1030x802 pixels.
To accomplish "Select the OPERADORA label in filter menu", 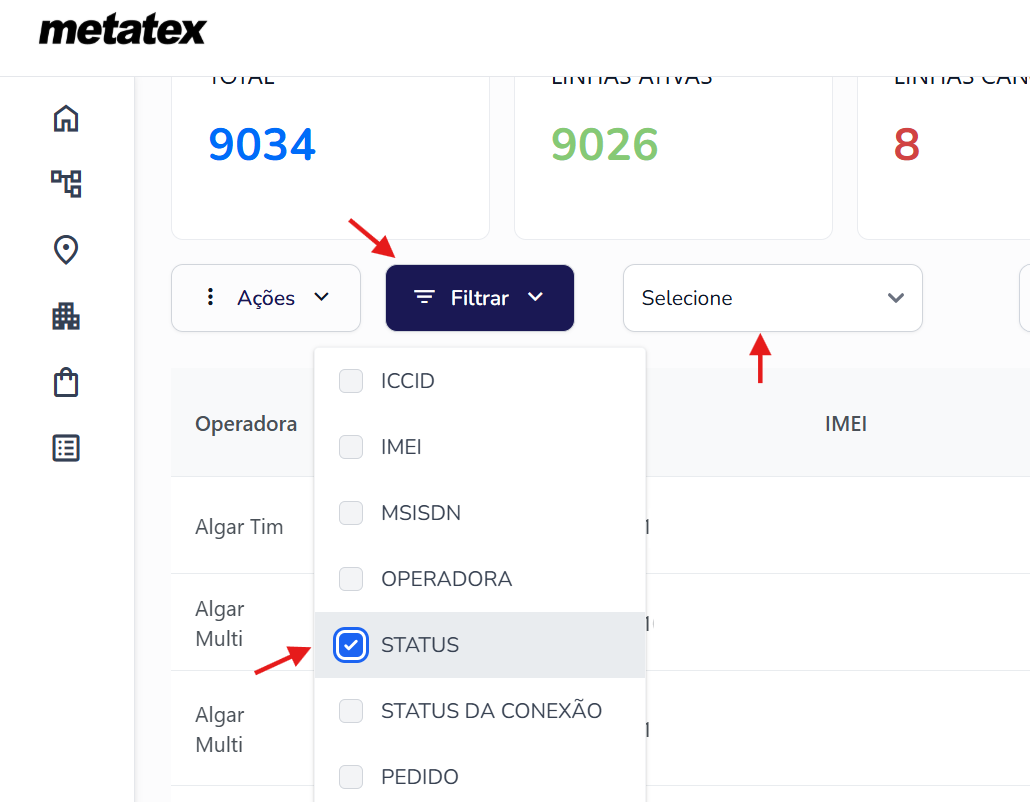I will tap(447, 579).
